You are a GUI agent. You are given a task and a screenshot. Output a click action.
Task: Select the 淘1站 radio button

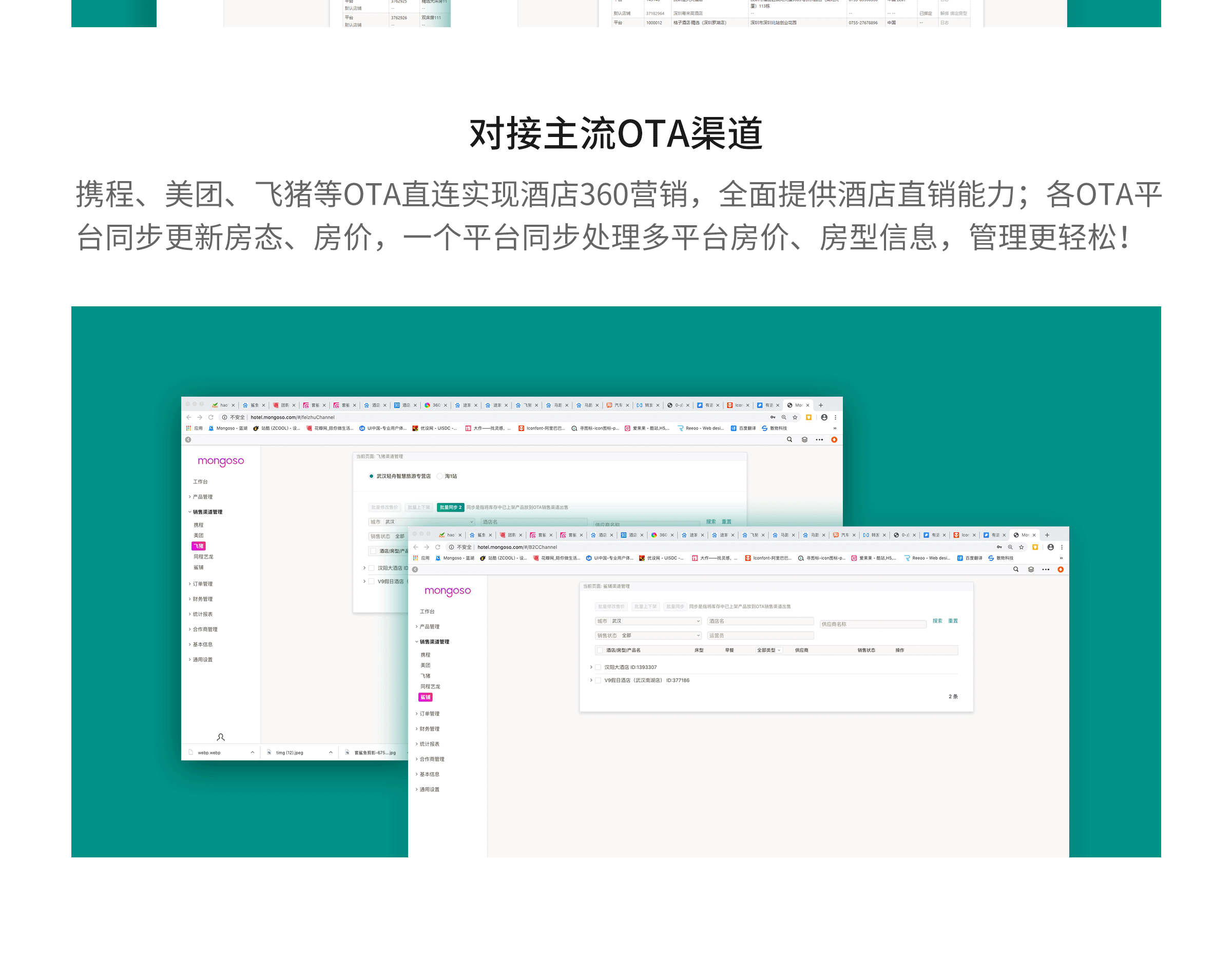(440, 476)
